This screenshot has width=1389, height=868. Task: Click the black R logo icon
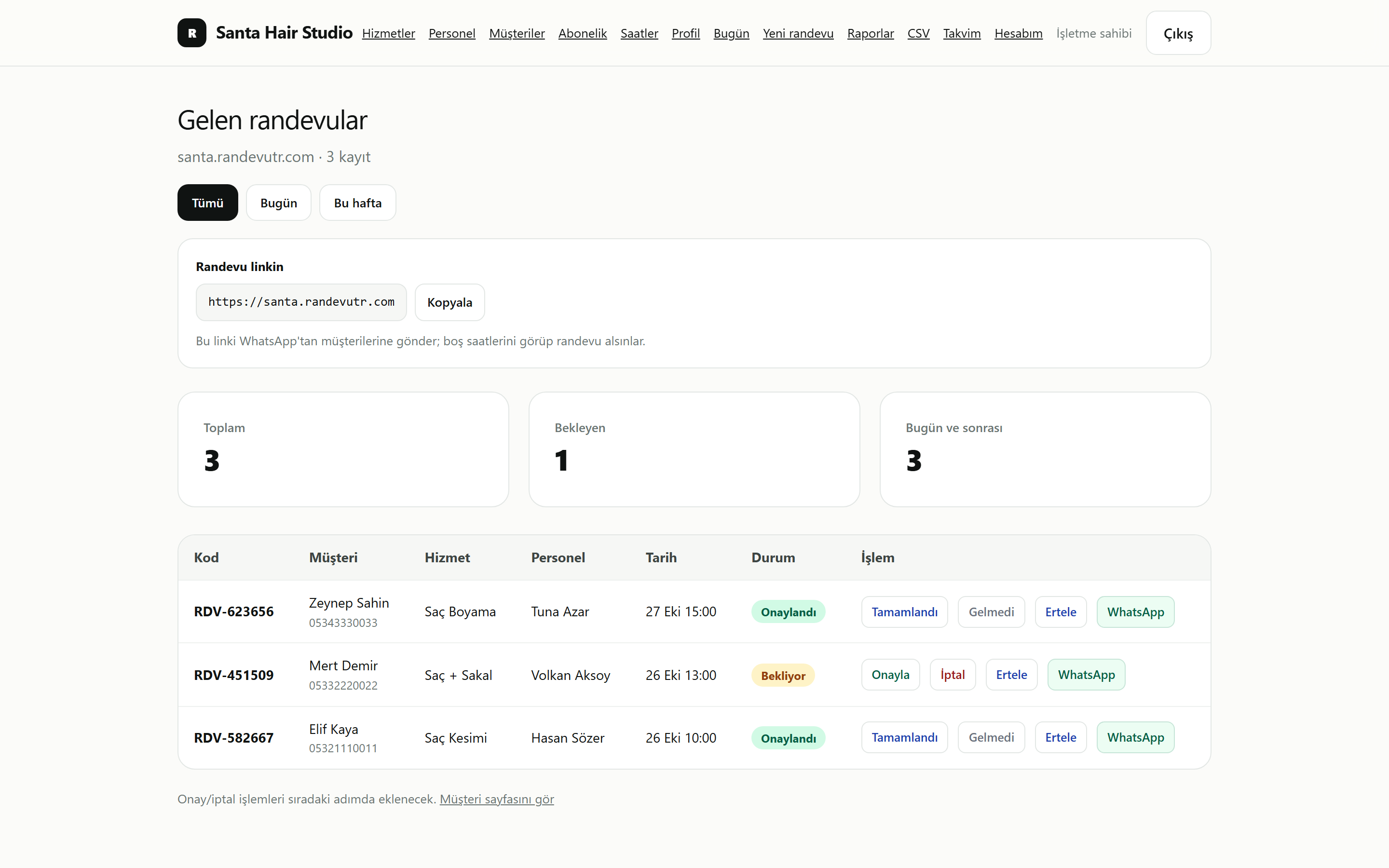(x=191, y=33)
